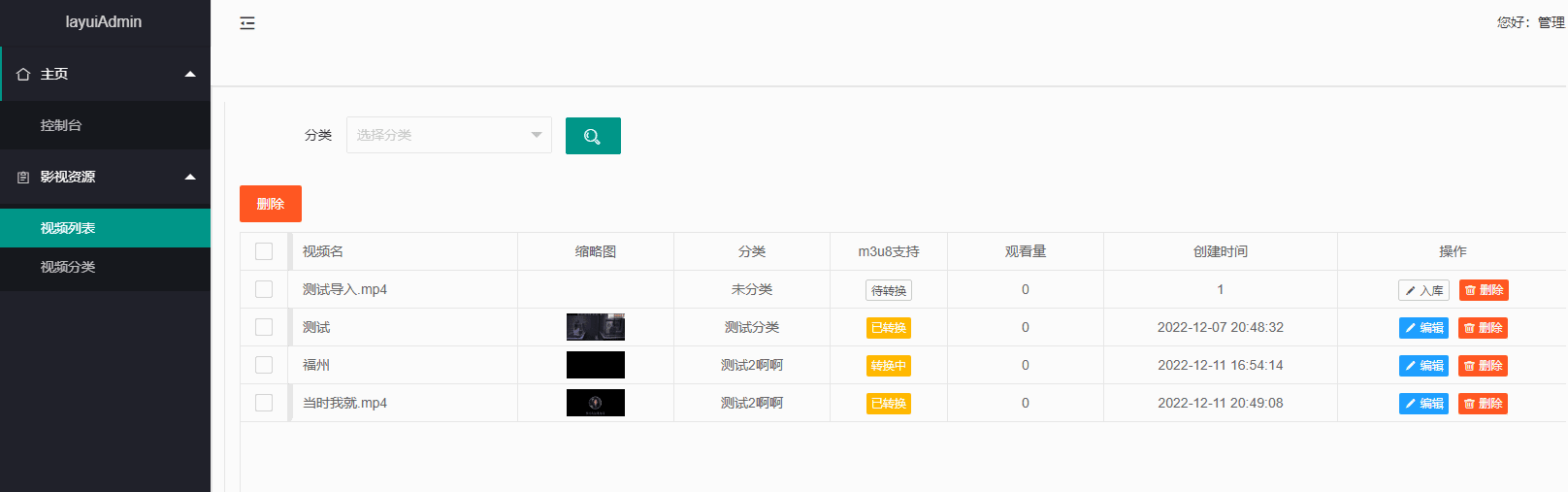
Task: Click the 待转换 status badge
Action: tap(888, 290)
